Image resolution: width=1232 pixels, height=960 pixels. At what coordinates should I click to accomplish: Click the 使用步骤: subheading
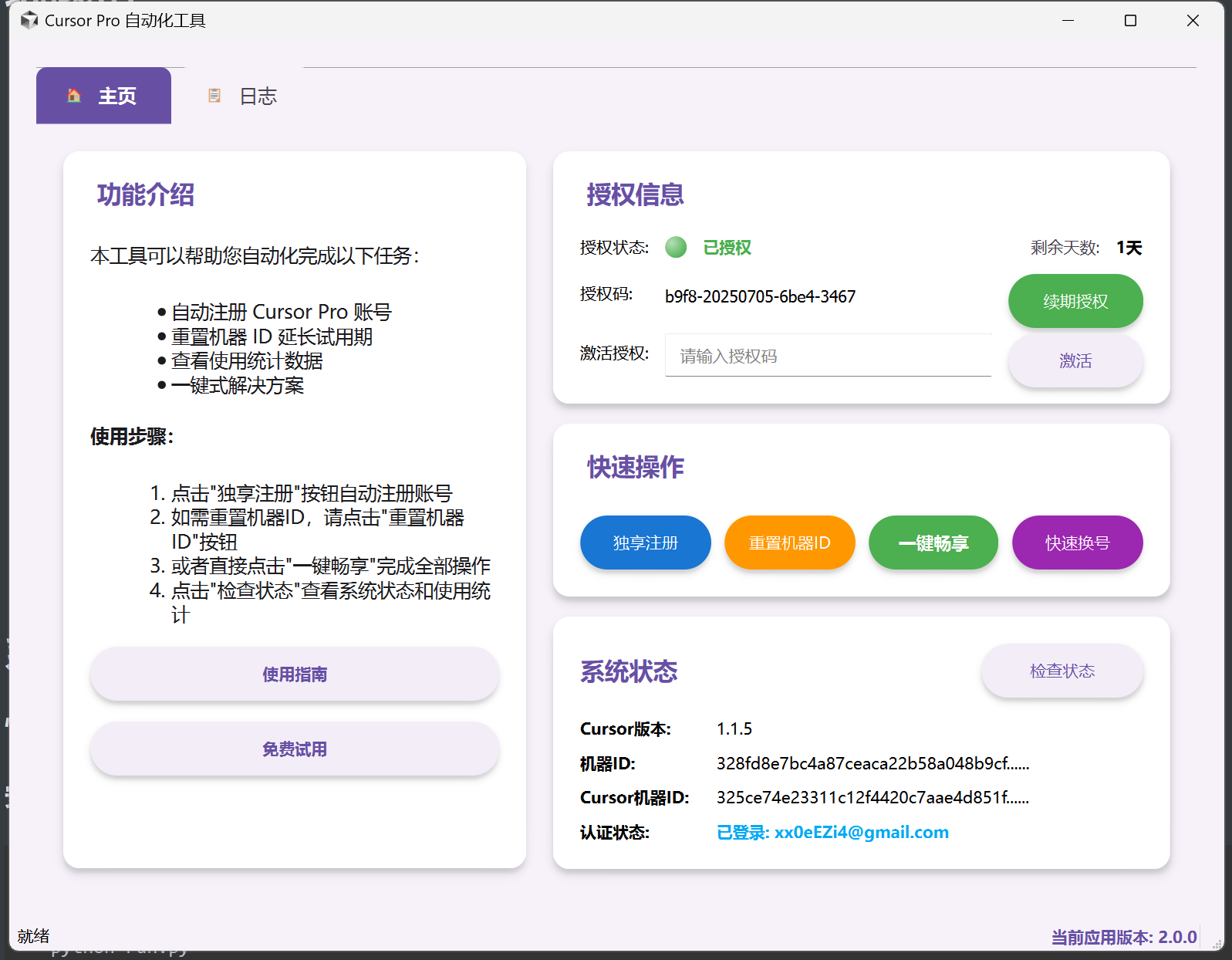[x=132, y=436]
